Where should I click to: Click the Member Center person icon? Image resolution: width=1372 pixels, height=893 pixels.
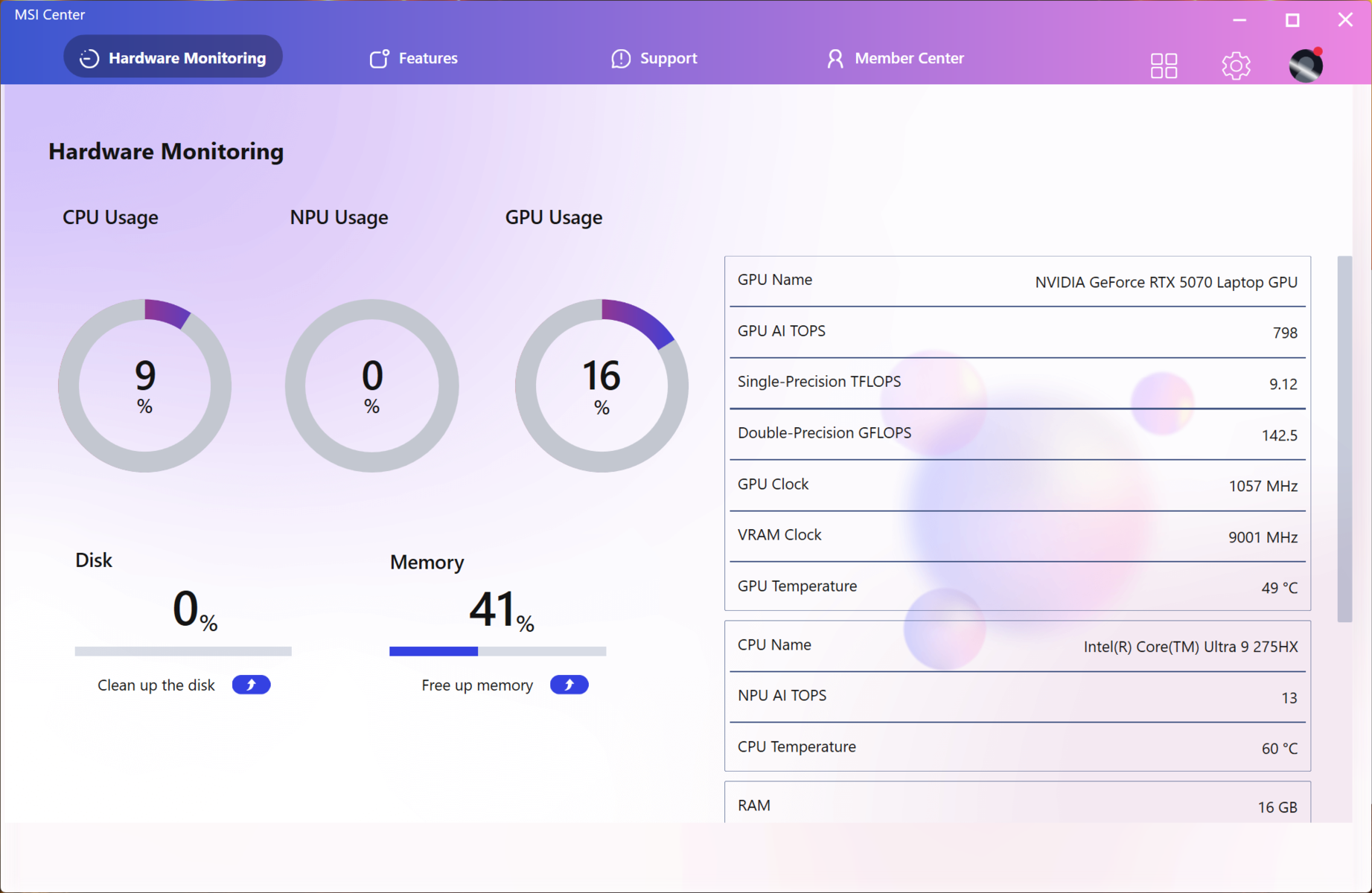(835, 58)
